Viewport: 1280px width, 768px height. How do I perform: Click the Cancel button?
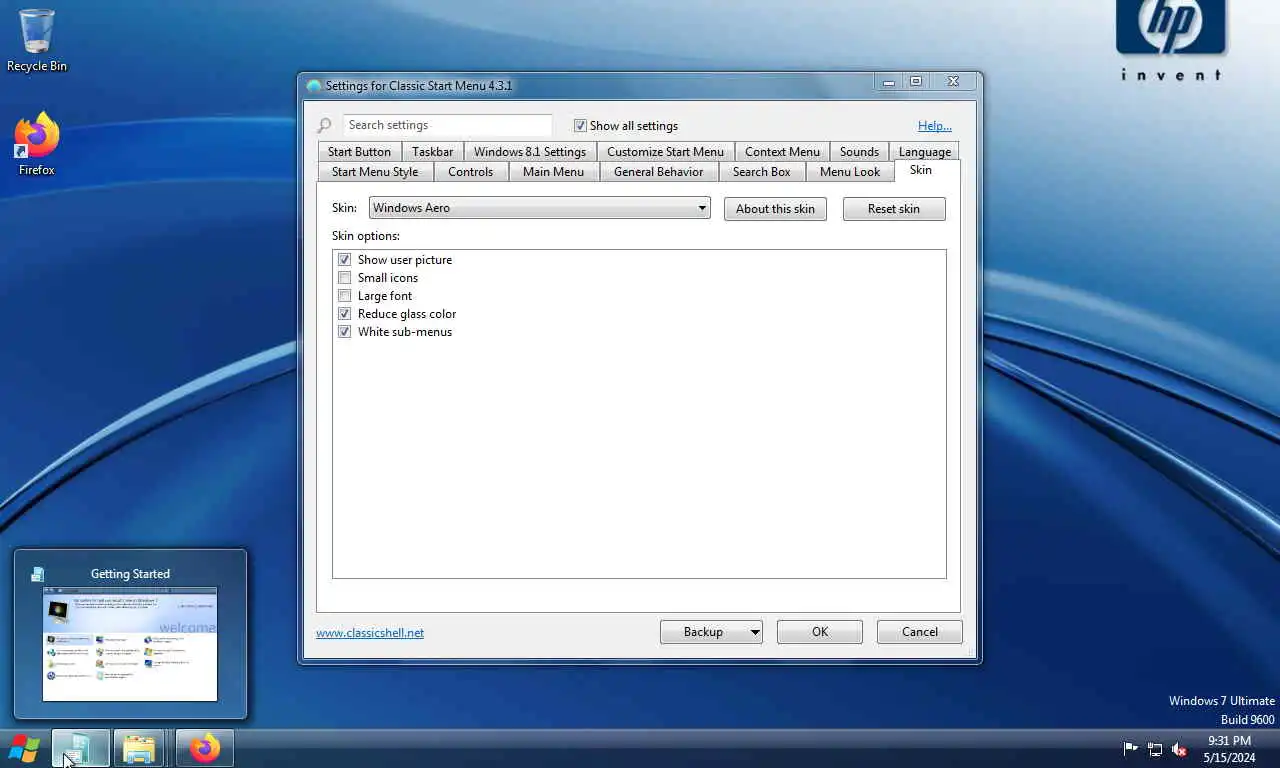(920, 632)
